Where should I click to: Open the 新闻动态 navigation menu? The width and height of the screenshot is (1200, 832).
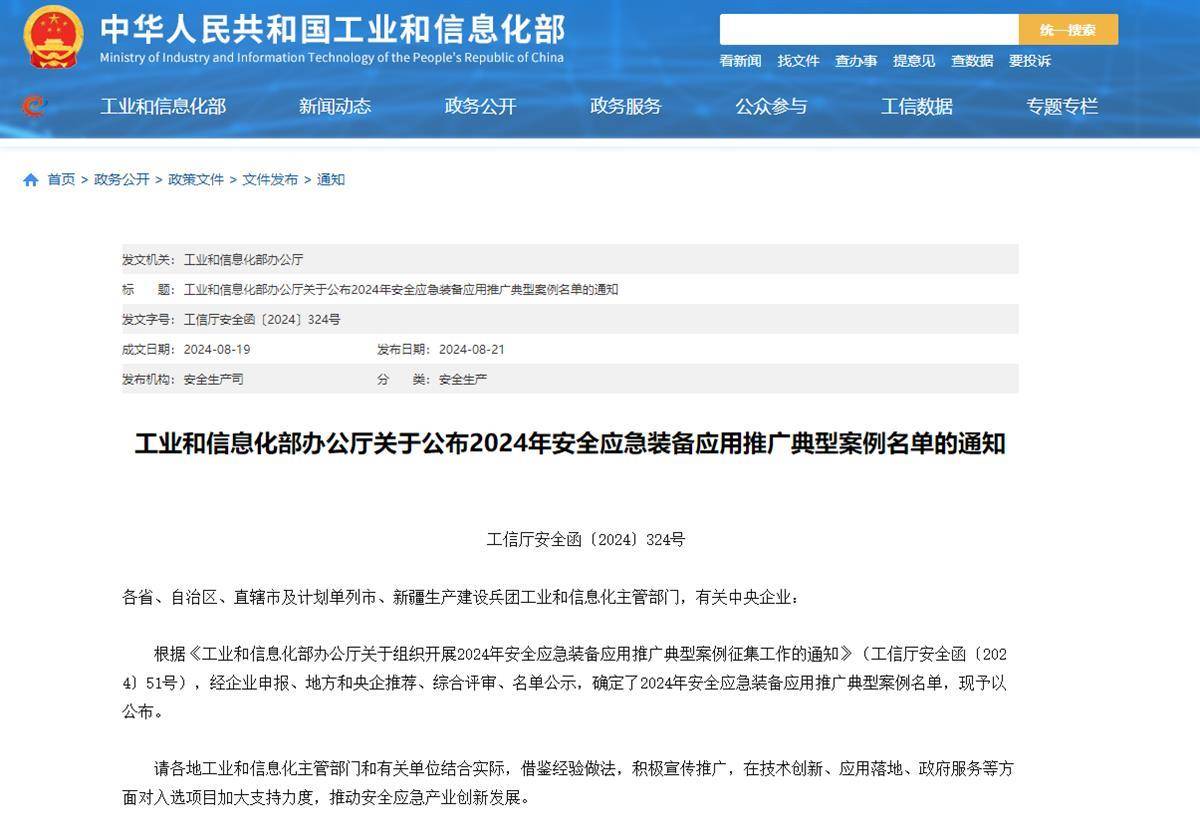pos(335,106)
